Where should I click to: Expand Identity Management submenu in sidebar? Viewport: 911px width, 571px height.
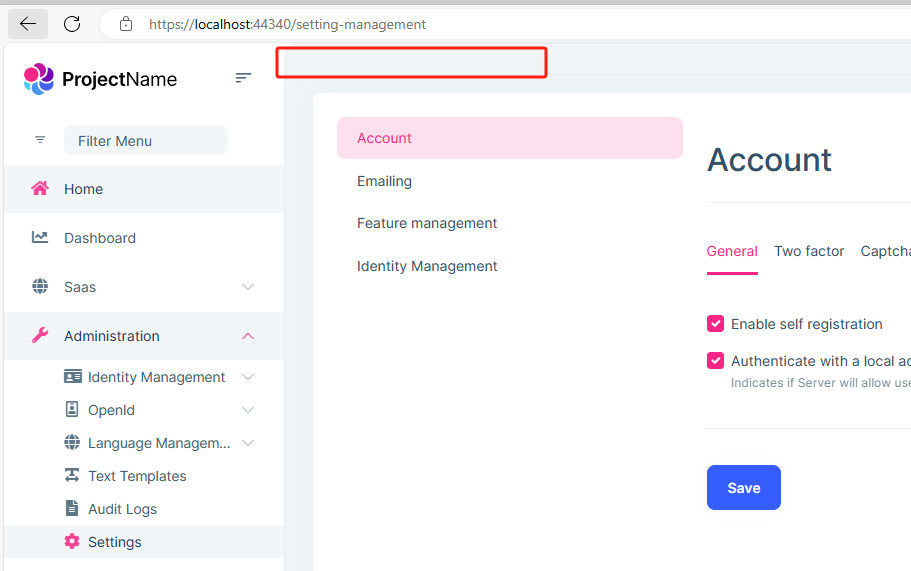(x=248, y=377)
